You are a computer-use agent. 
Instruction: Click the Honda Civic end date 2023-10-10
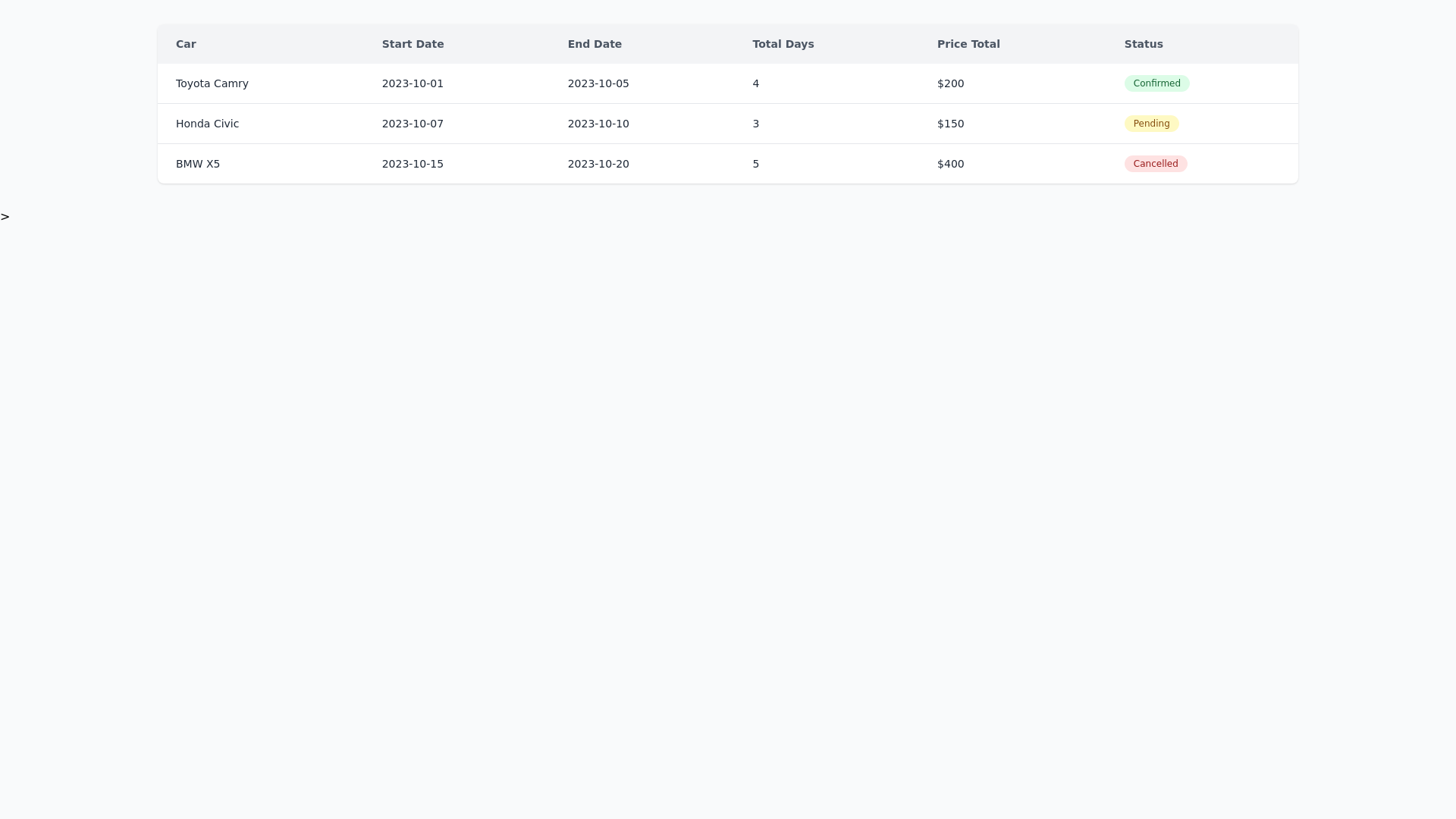(598, 123)
